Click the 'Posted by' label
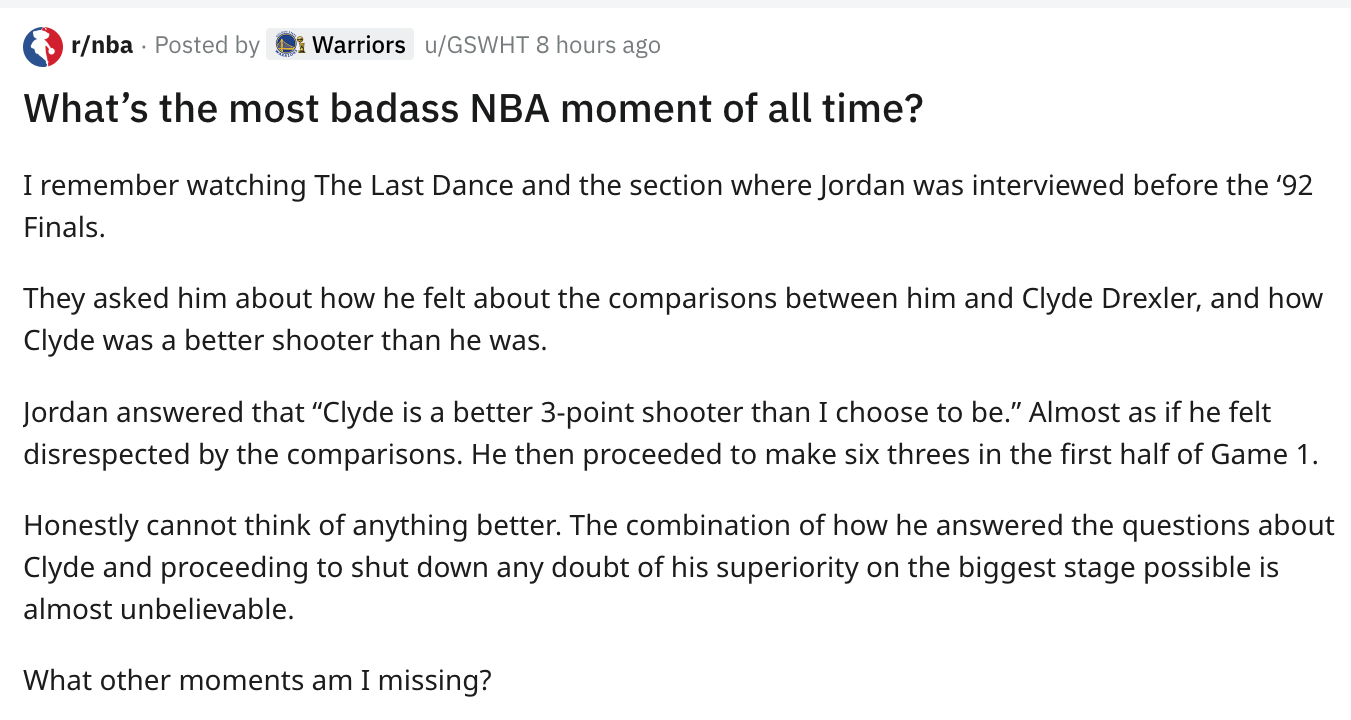Viewport: 1351px width, 720px height. [x=207, y=45]
